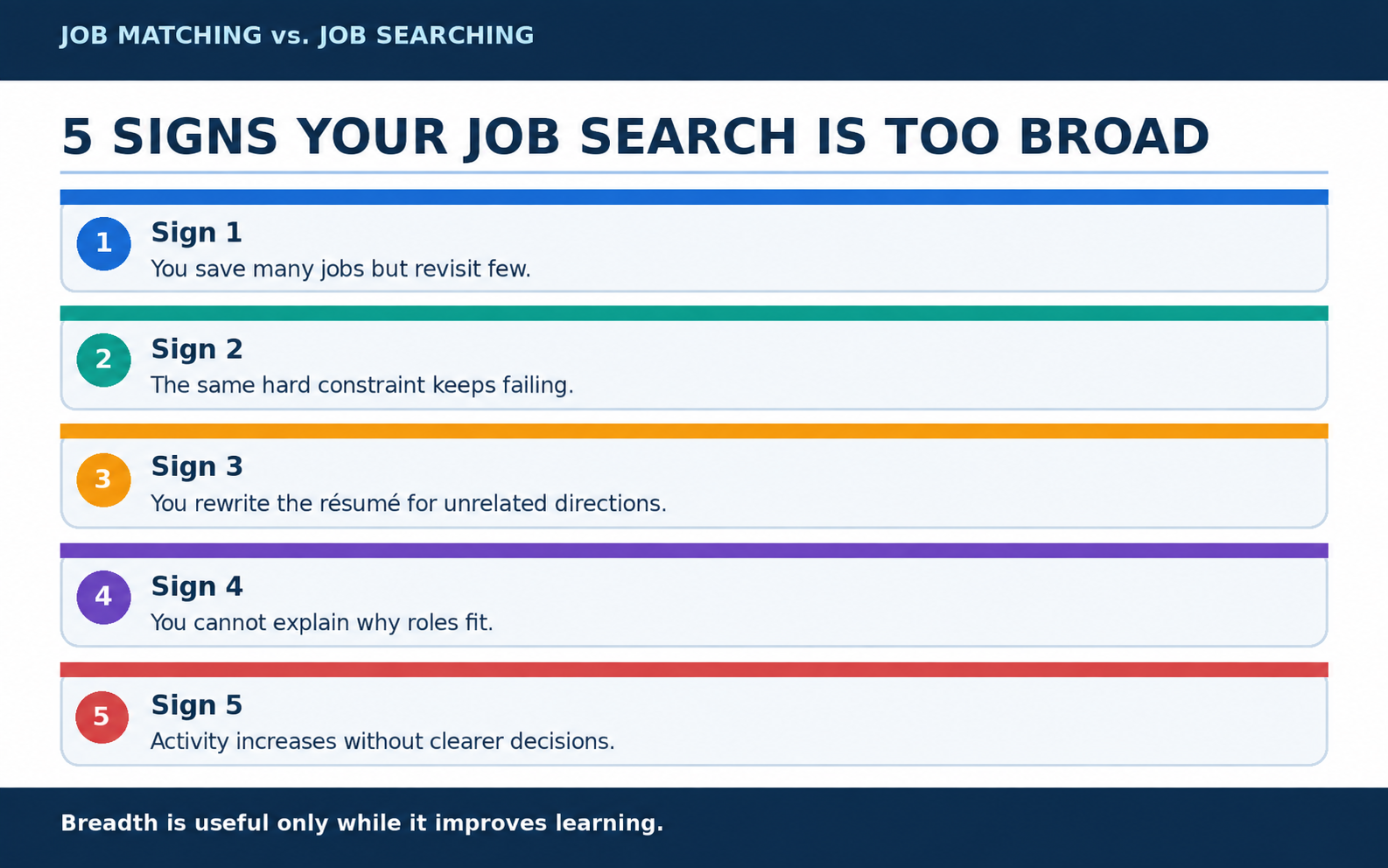Click 'You save many jobs but revisit few'
The image size is (1388, 868).
pos(340,269)
